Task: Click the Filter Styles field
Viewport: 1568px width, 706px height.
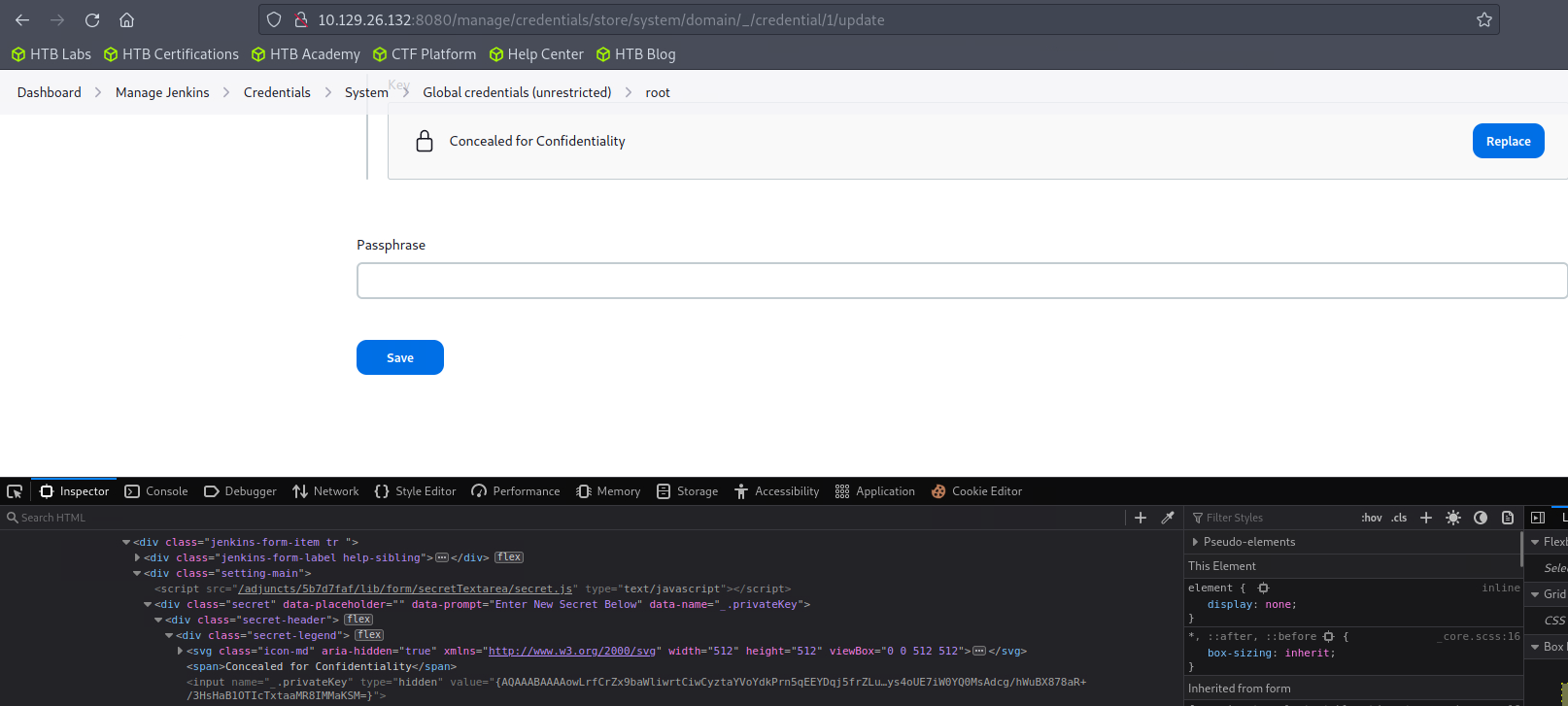Action: pyautogui.click(x=1273, y=518)
